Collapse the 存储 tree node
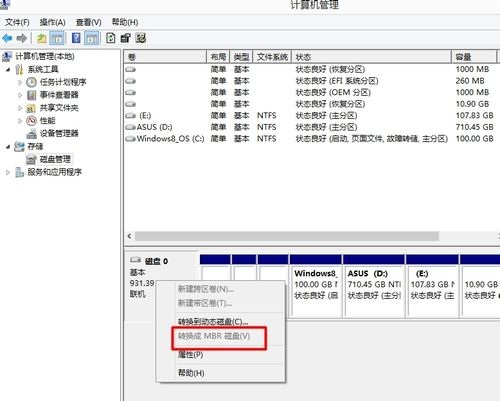 point(8,147)
